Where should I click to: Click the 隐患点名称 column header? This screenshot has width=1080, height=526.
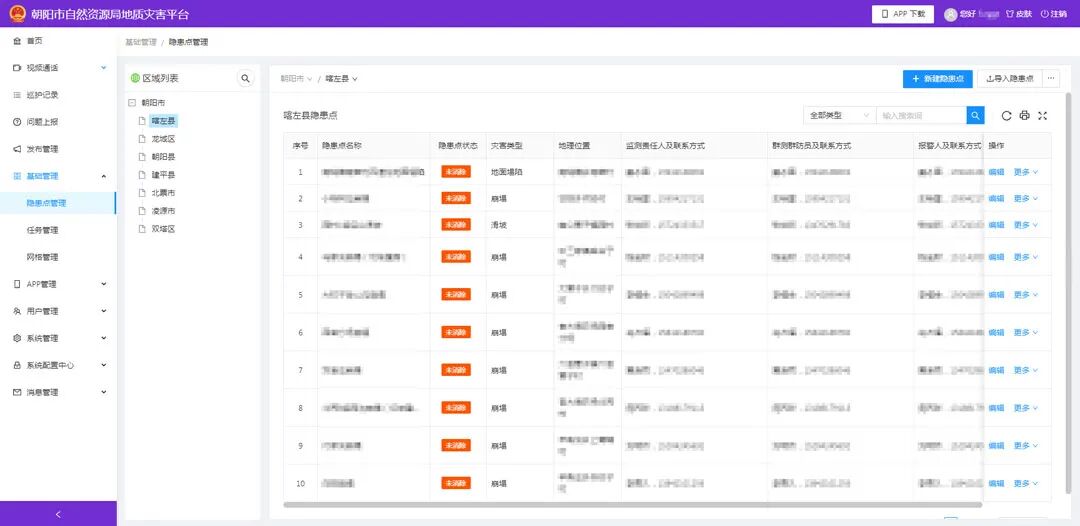(342, 146)
